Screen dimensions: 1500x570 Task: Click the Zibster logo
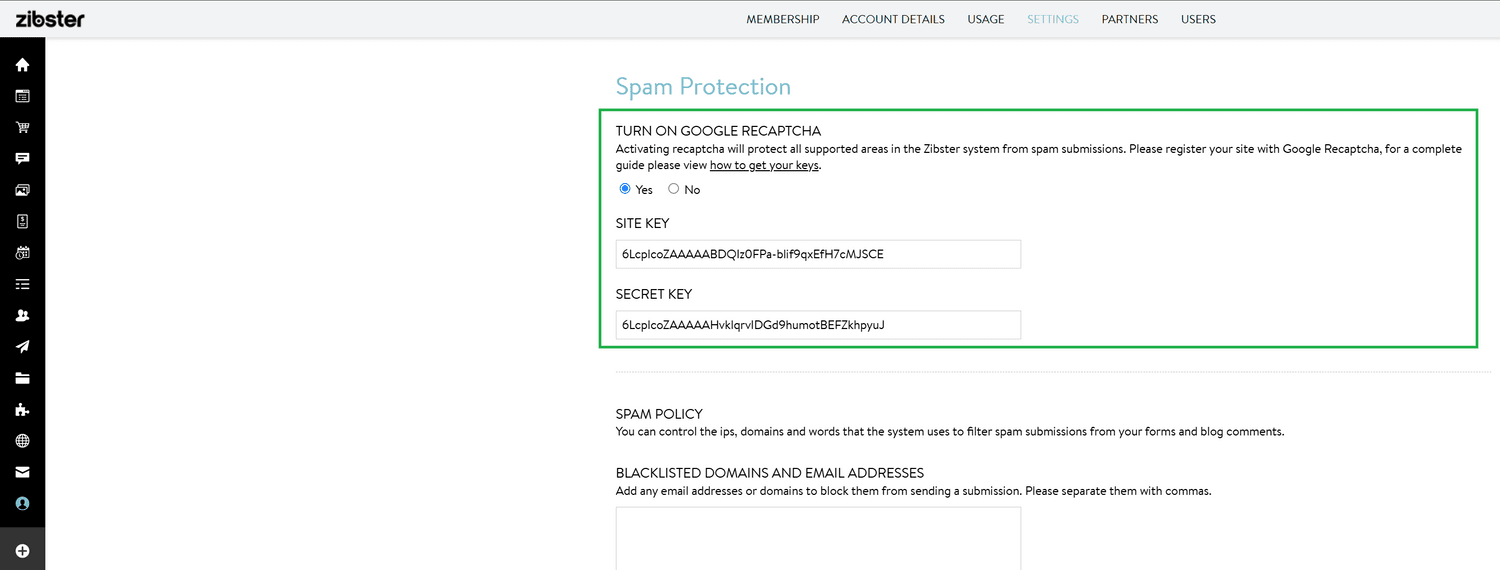50,18
